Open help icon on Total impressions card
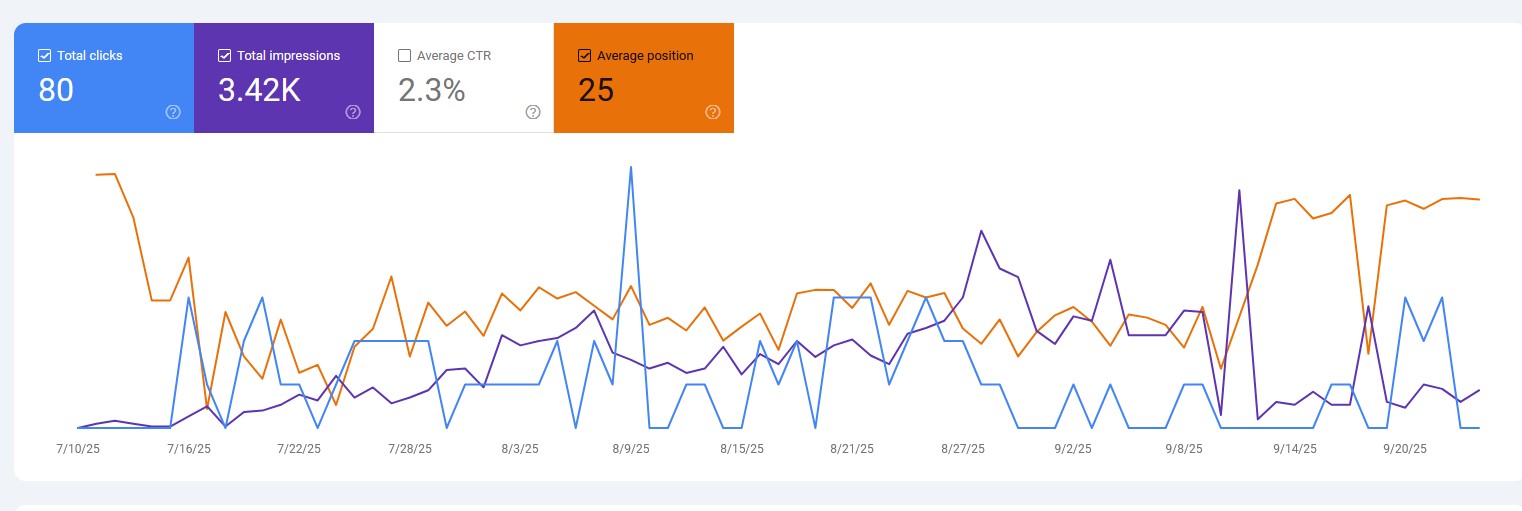 [x=353, y=112]
